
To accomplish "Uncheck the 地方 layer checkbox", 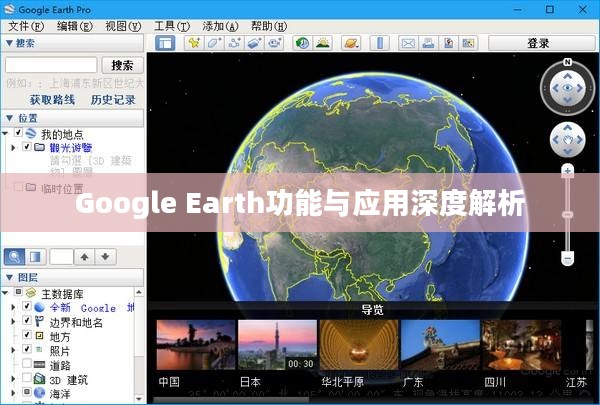I will tap(27, 334).
